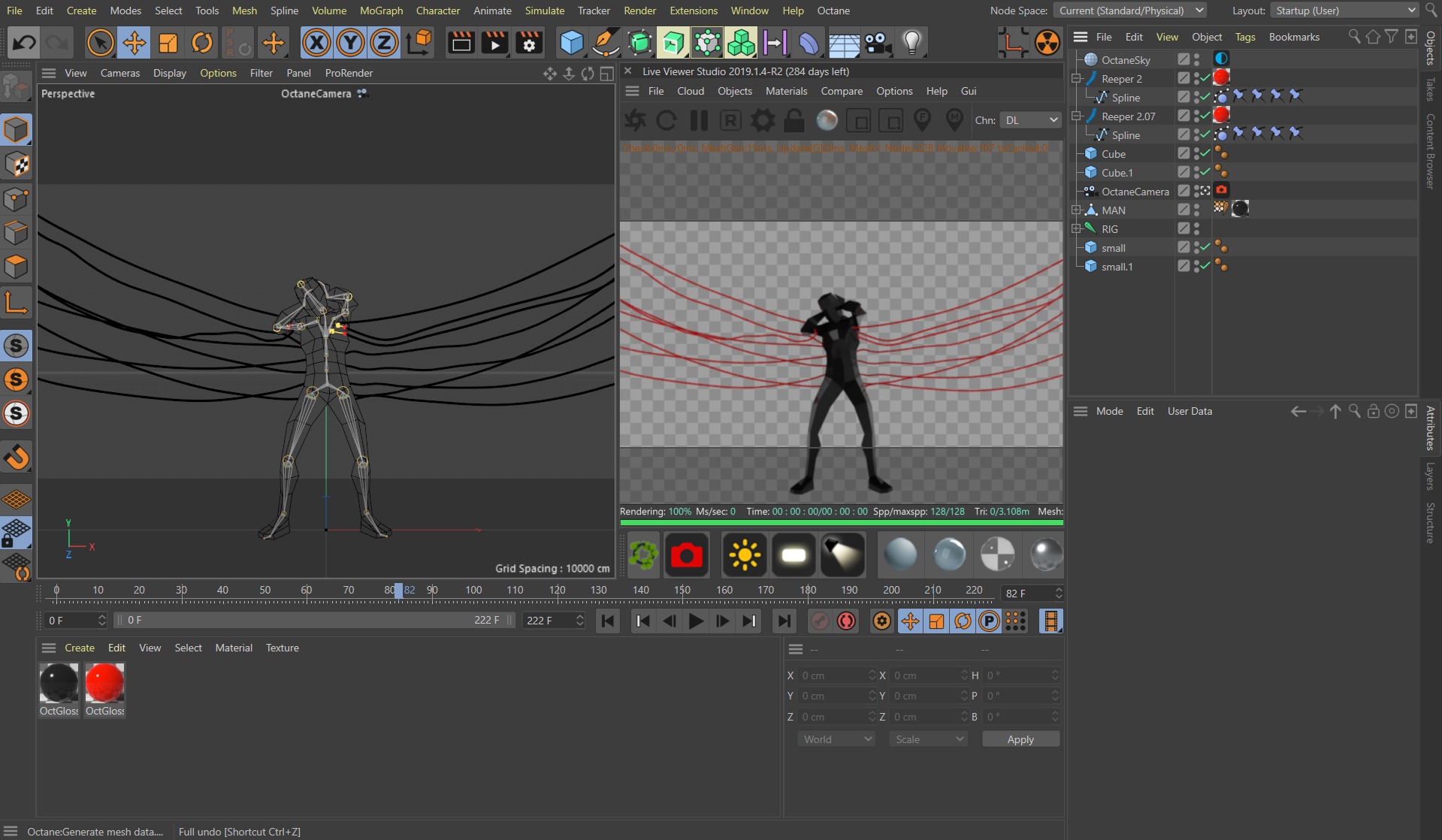
Task: Open the MoGraph menu
Action: click(x=381, y=11)
